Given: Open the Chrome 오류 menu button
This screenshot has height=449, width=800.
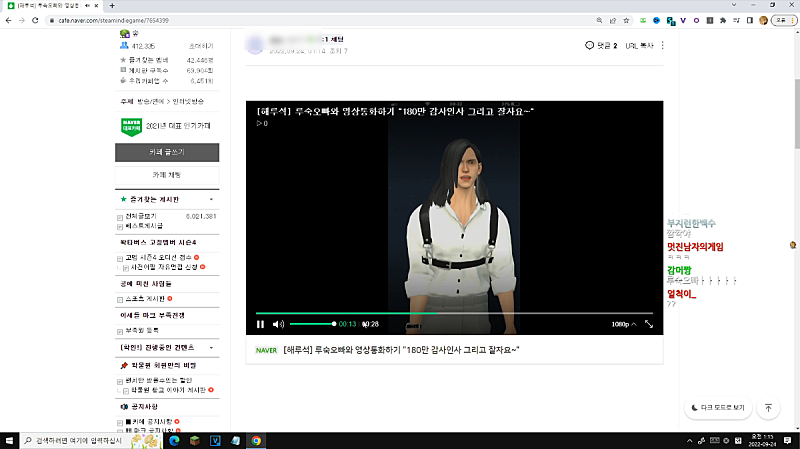Looking at the screenshot, I should pyautogui.click(x=784, y=20).
